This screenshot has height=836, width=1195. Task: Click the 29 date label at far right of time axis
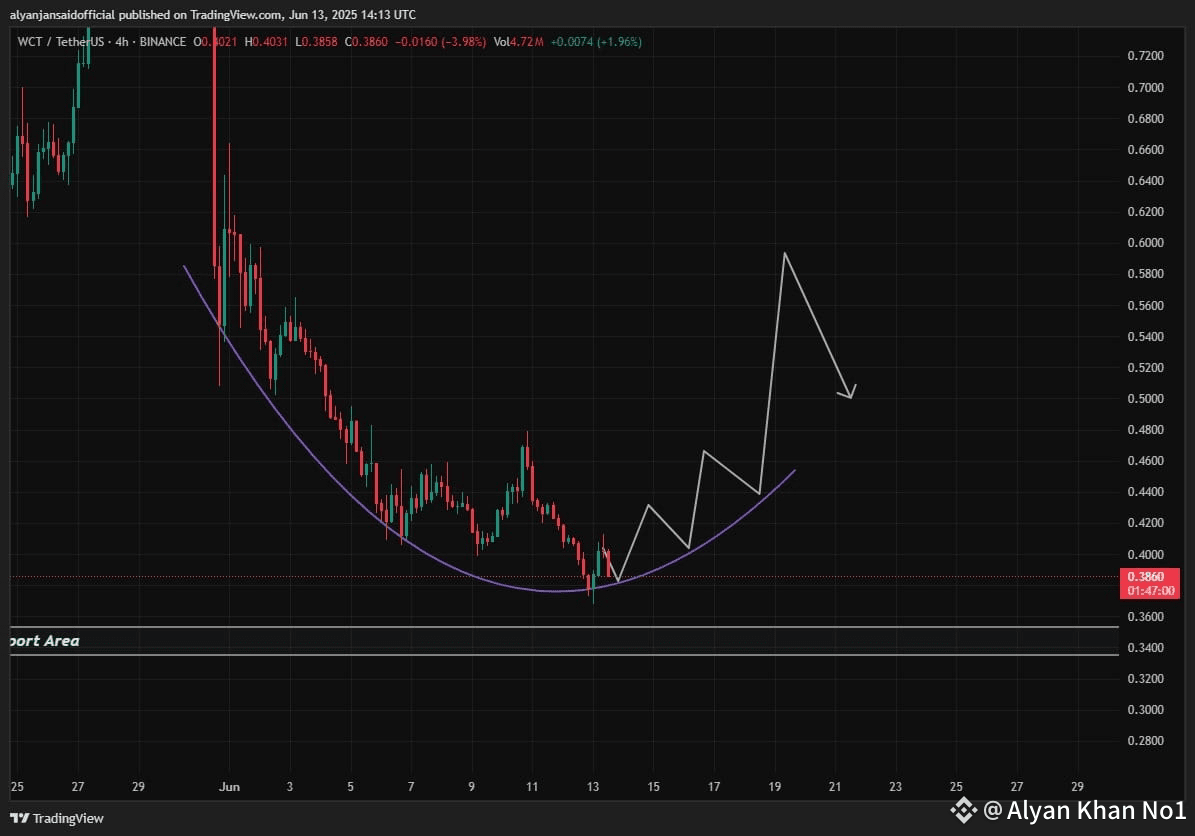(1078, 786)
